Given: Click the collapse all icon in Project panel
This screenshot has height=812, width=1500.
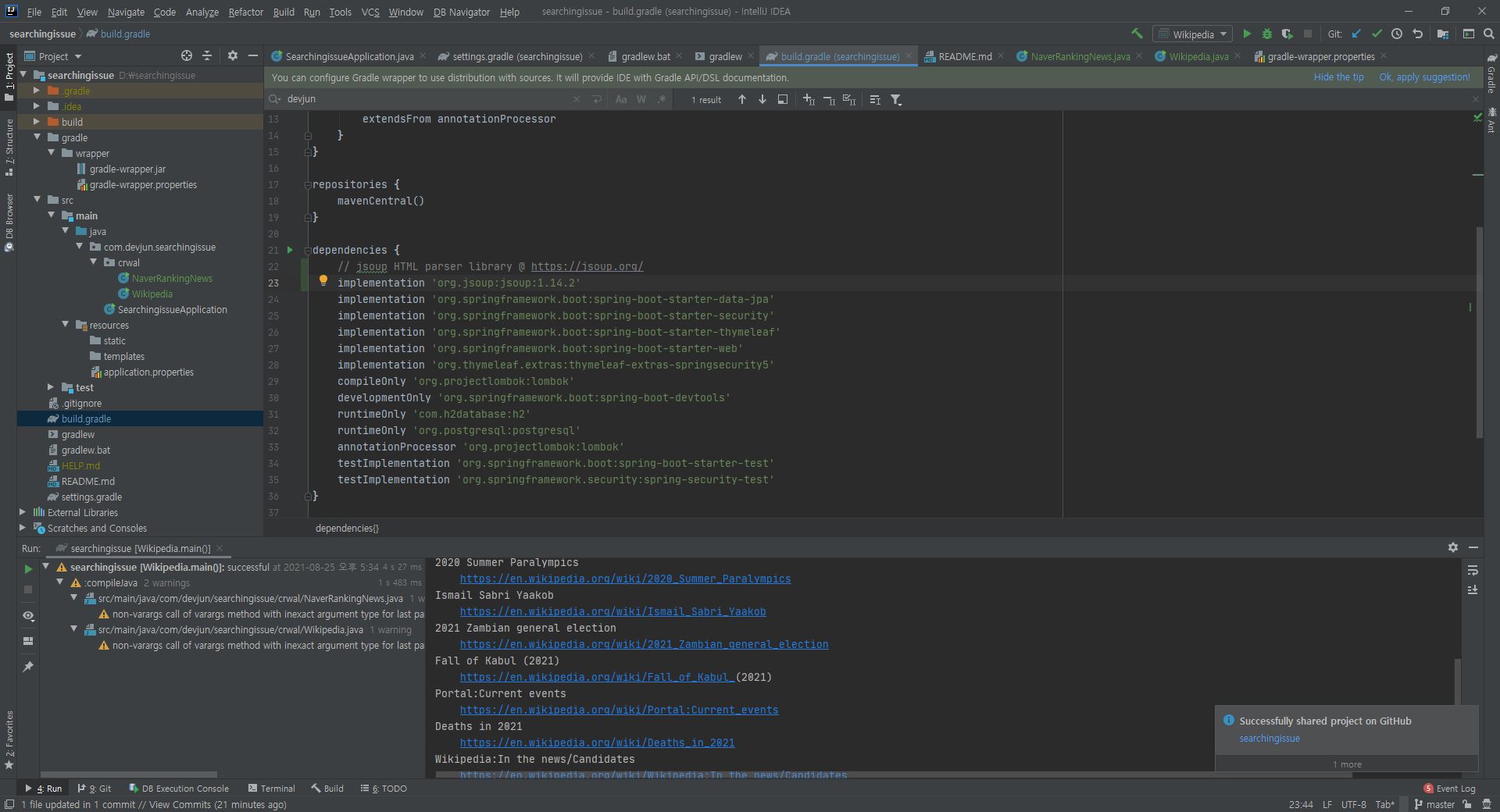Looking at the screenshot, I should [x=207, y=55].
